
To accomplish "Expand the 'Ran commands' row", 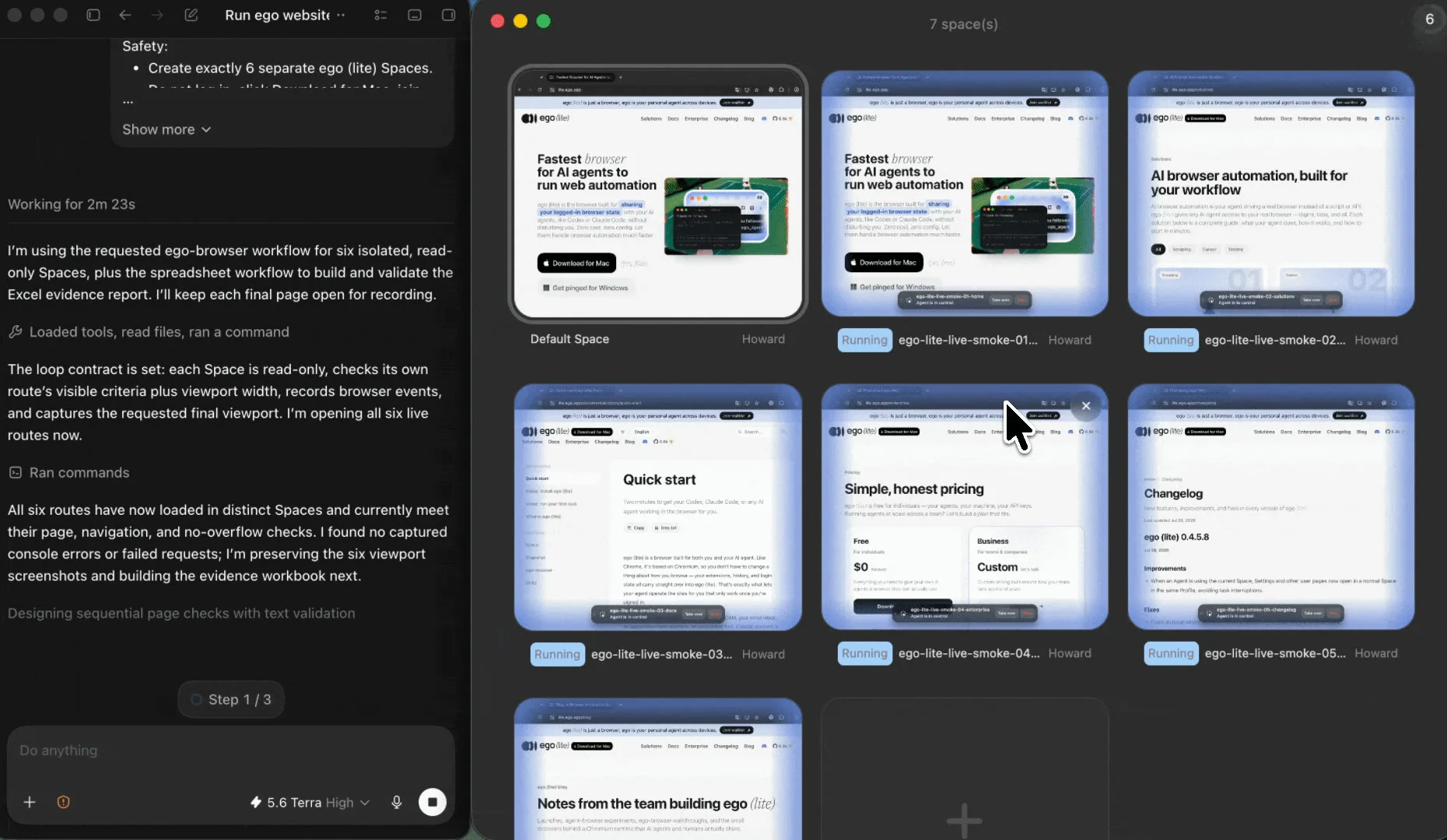I will 68,473.
